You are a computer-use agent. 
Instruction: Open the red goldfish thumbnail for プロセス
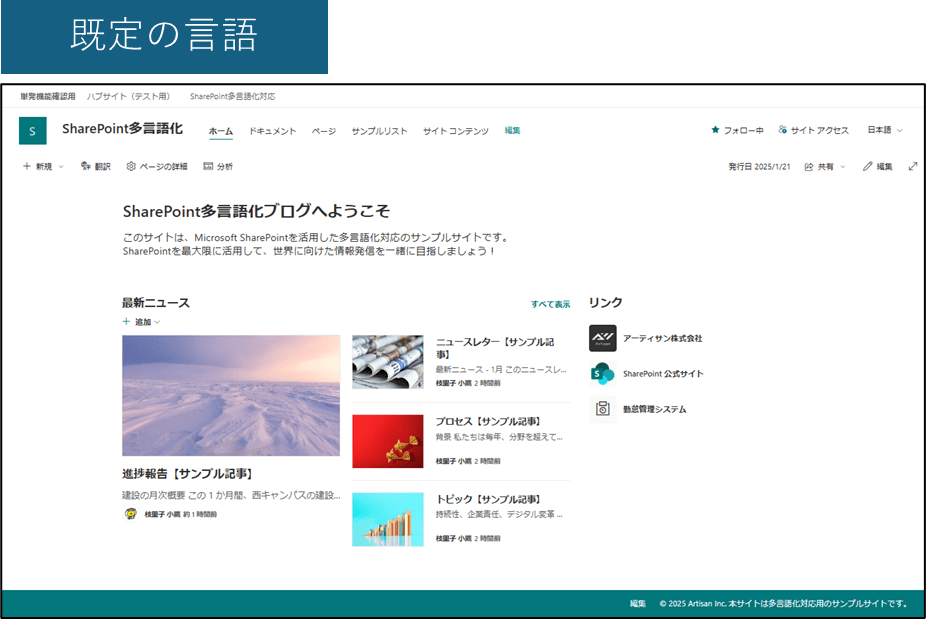(388, 441)
